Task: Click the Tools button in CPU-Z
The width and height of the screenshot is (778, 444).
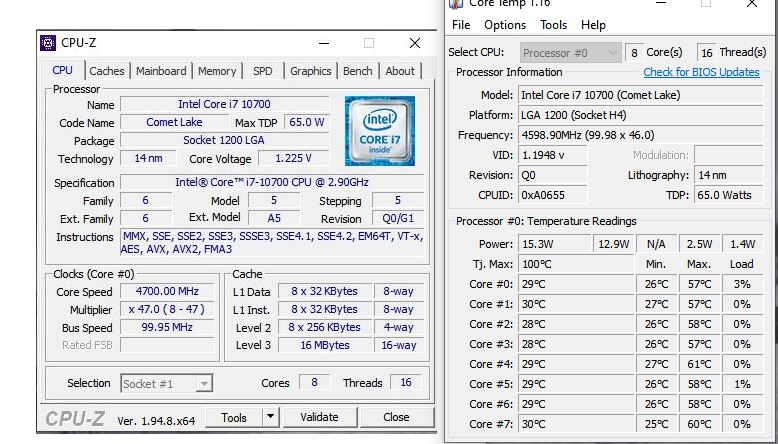Action: [x=234, y=418]
